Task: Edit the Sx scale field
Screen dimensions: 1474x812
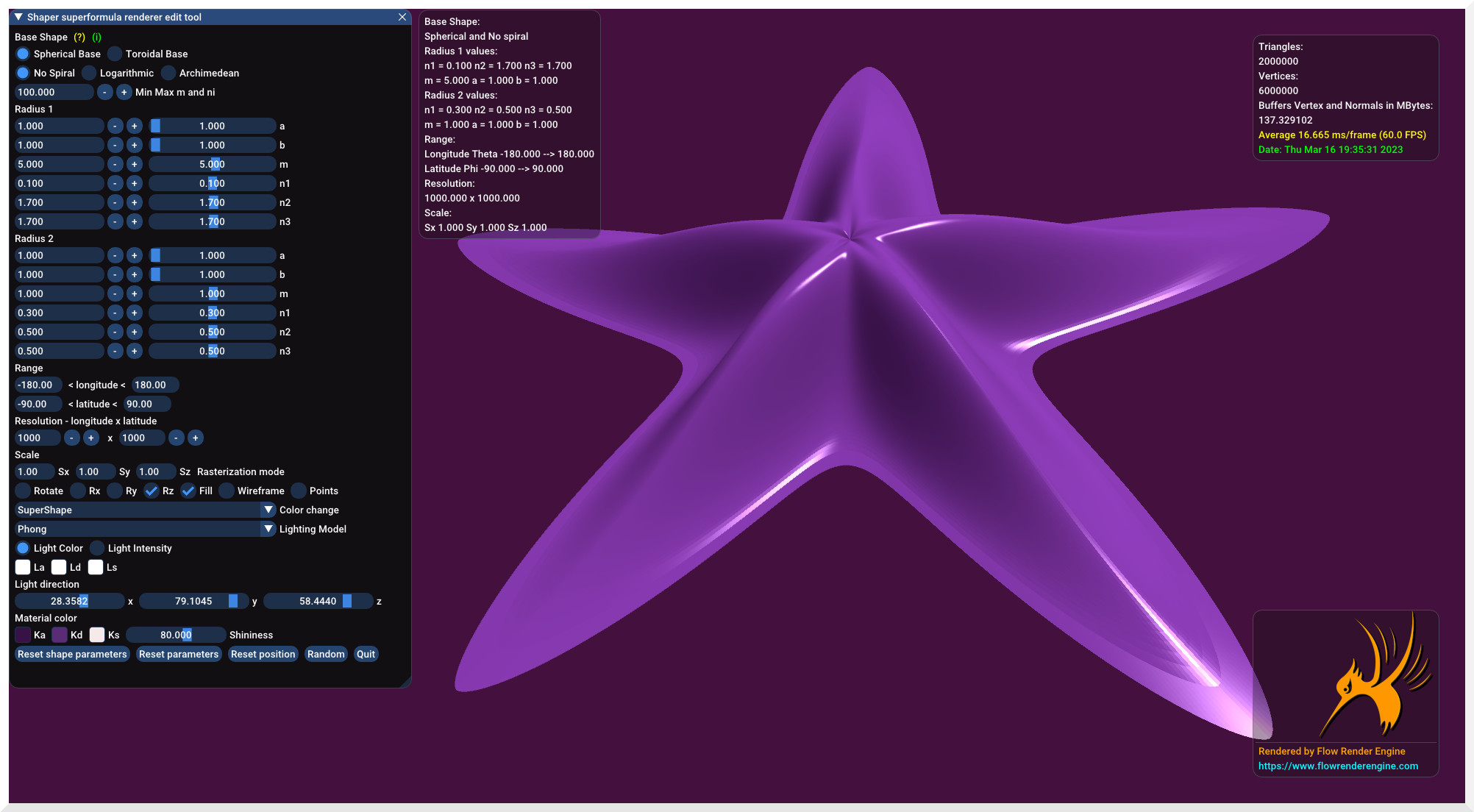Action: [35, 471]
